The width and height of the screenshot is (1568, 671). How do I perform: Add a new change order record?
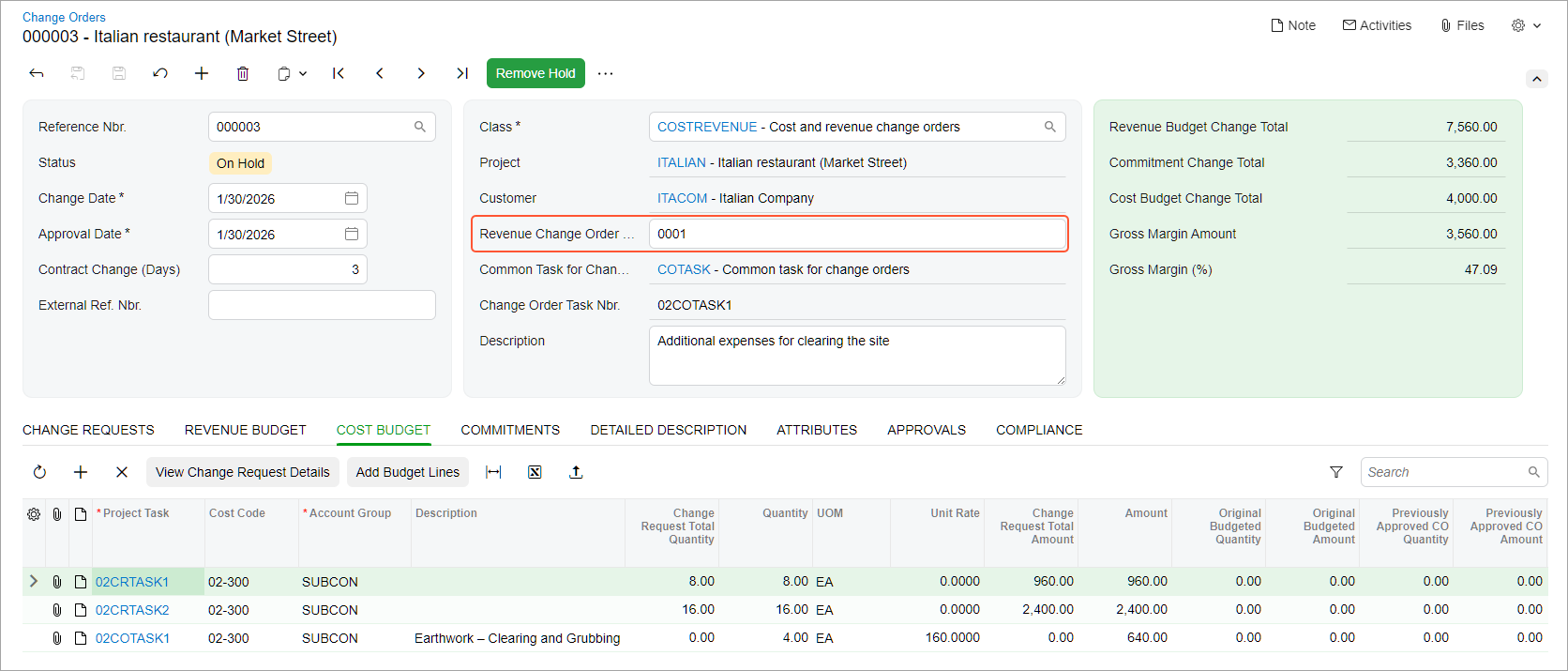[x=202, y=73]
